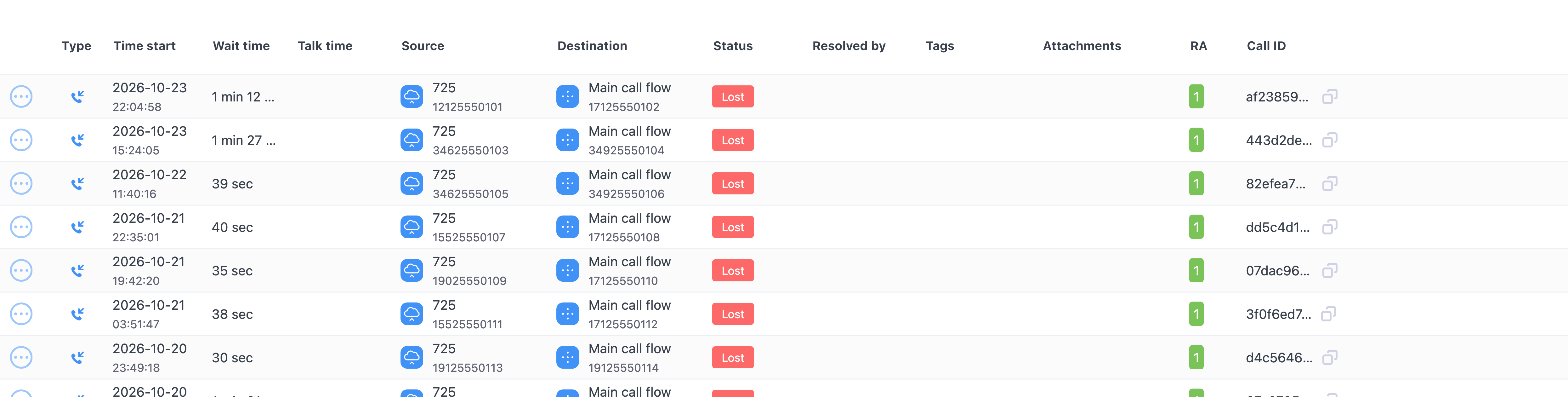Screen dimensions: 1568x397
Task: Click the wait time '39 sec'
Action: tap(232, 184)
